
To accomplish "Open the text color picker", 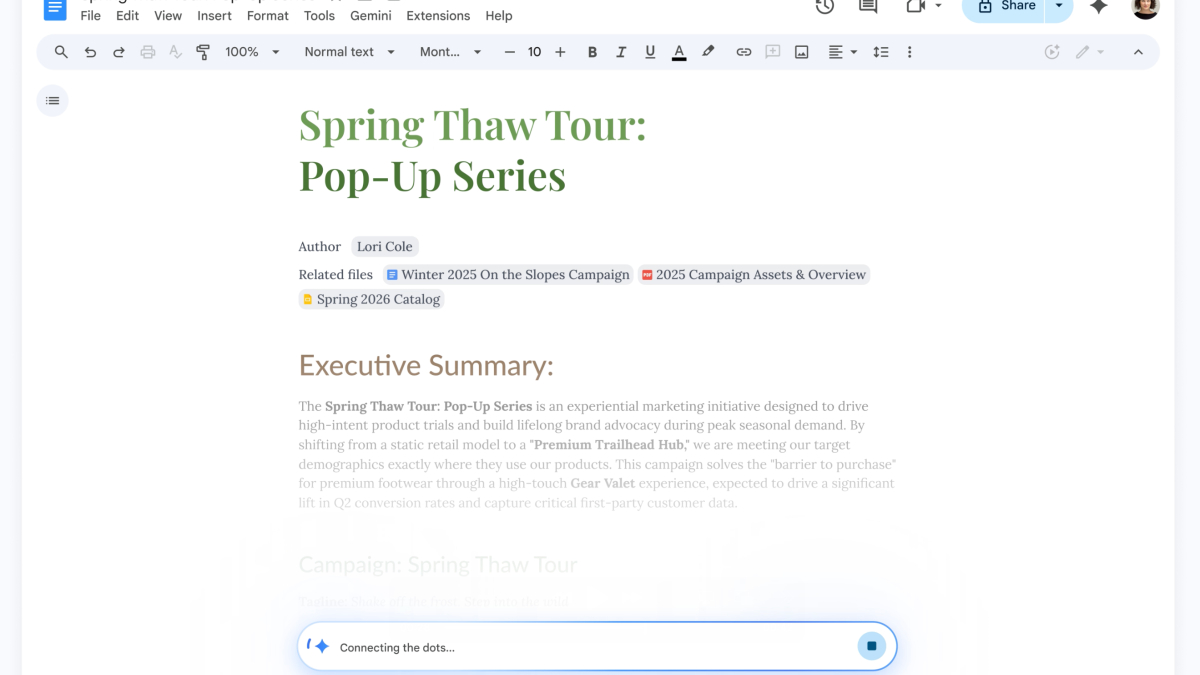I will pos(679,52).
